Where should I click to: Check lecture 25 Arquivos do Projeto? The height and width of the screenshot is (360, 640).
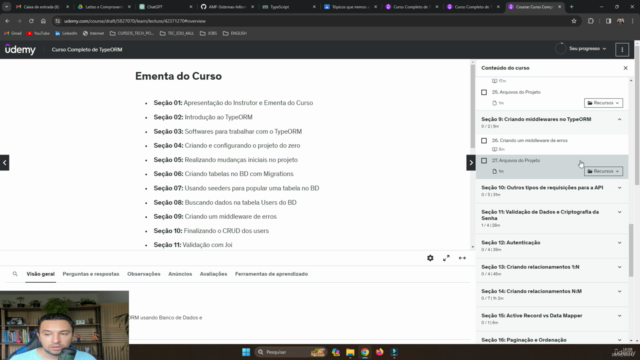(x=484, y=92)
